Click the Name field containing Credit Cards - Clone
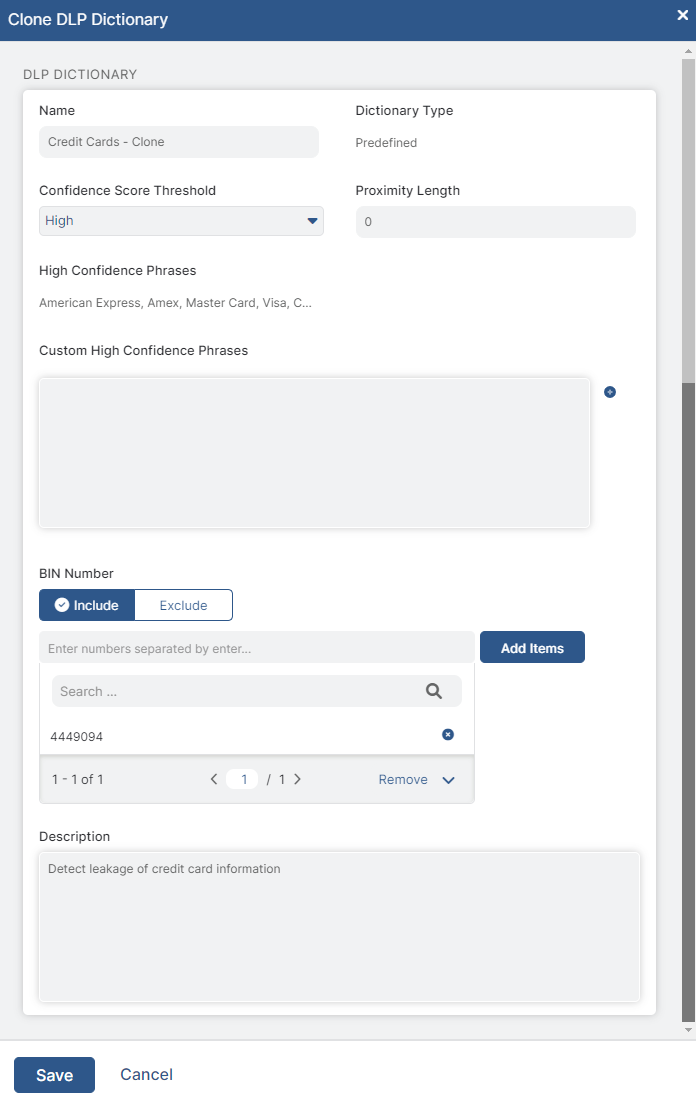The width and height of the screenshot is (696, 1105). (x=178, y=142)
